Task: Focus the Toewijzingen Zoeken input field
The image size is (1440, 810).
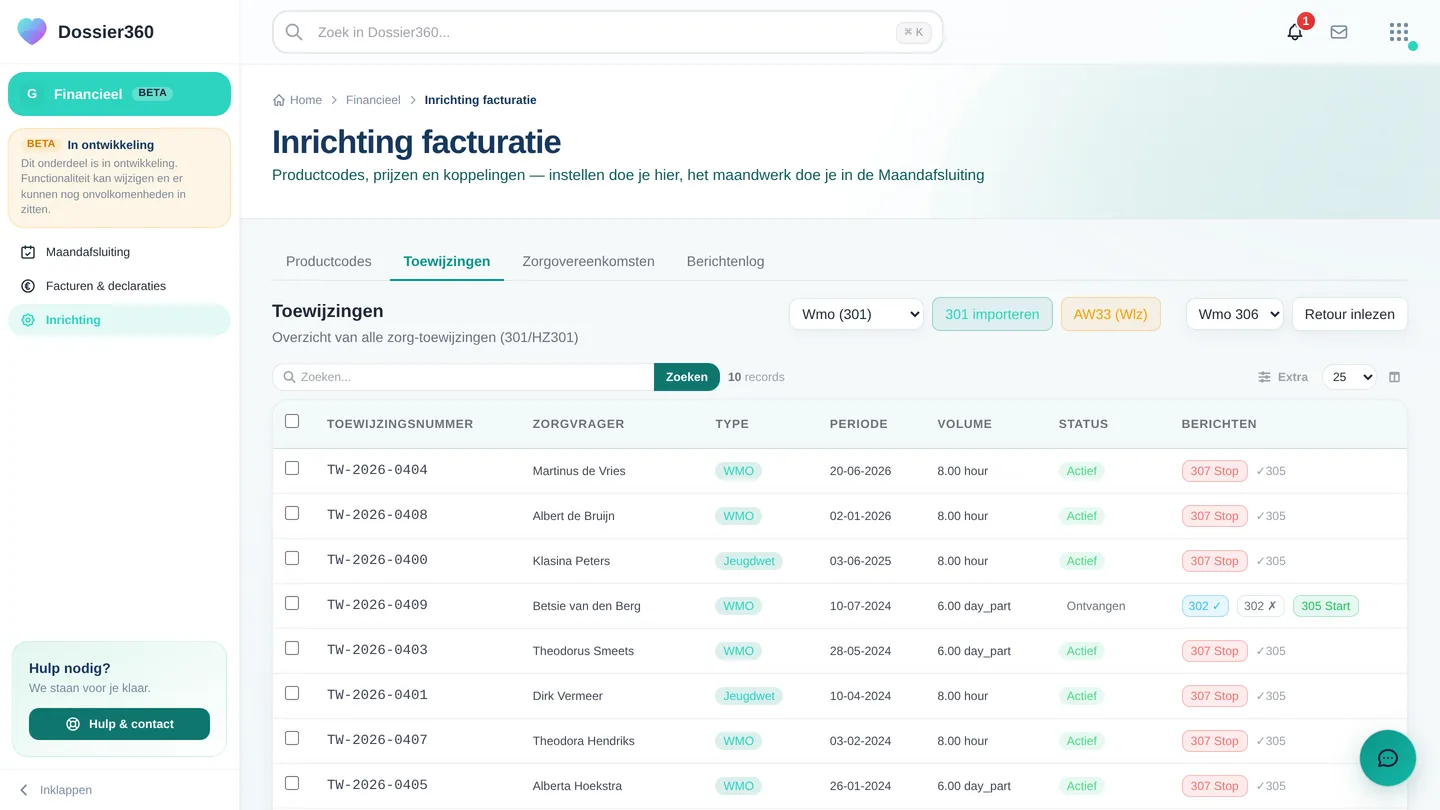Action: [x=463, y=377]
